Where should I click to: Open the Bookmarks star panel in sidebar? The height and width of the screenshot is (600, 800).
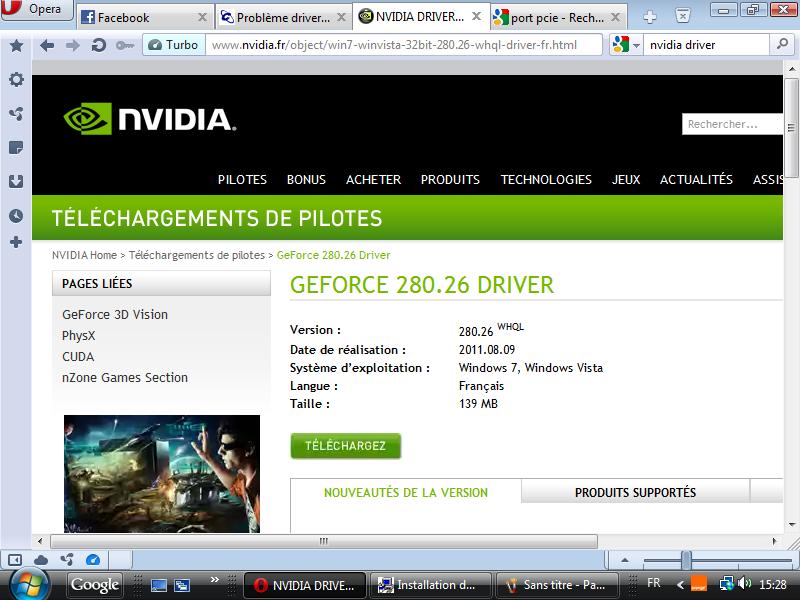[x=16, y=46]
